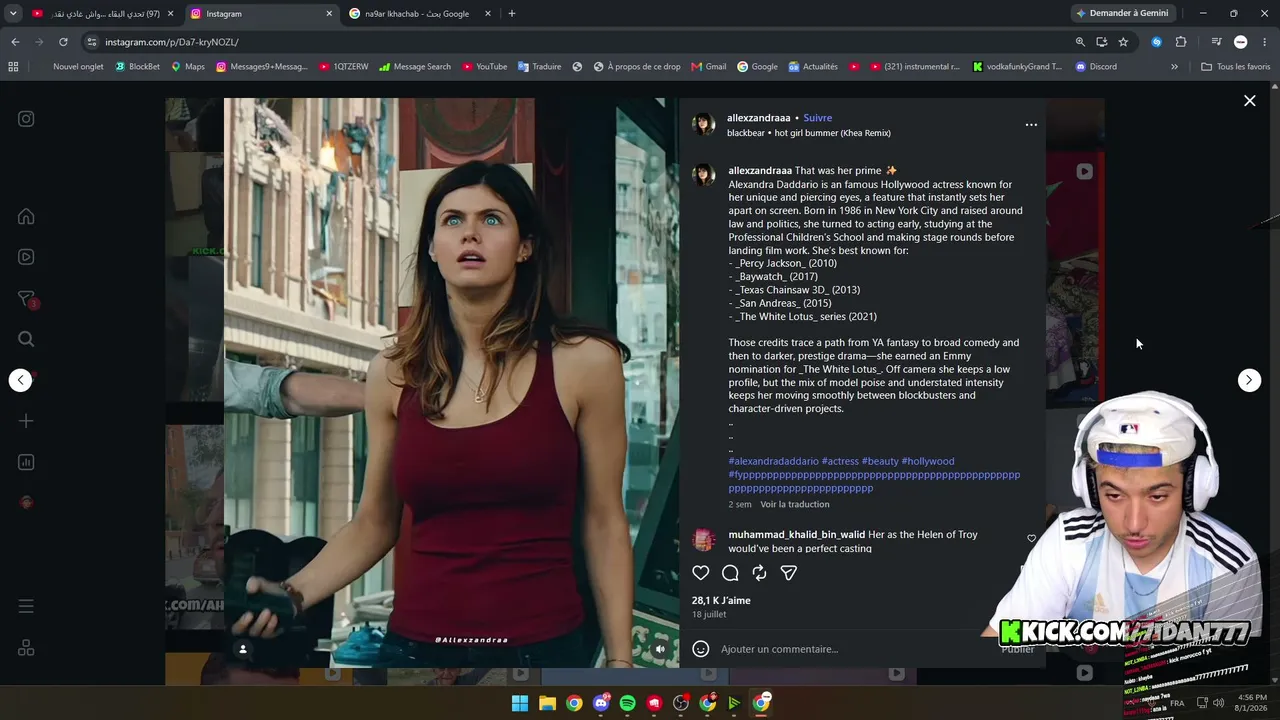Screen dimensions: 1280x720
Task: Bookmark this page with the star icon
Action: pyautogui.click(x=1123, y=42)
